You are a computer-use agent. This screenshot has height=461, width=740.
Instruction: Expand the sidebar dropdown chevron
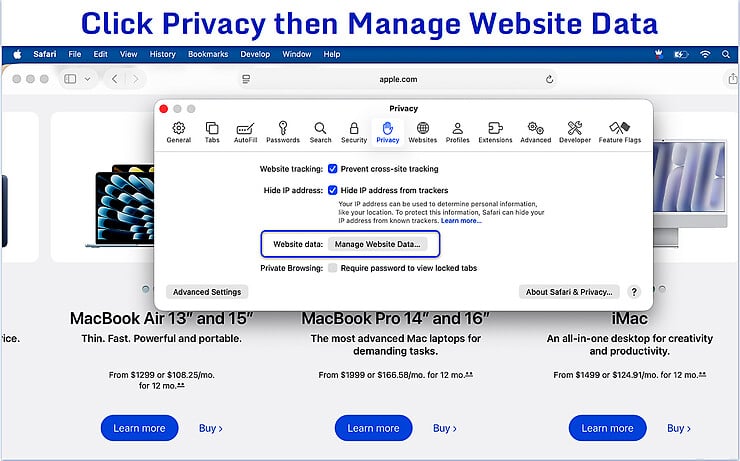click(87, 79)
